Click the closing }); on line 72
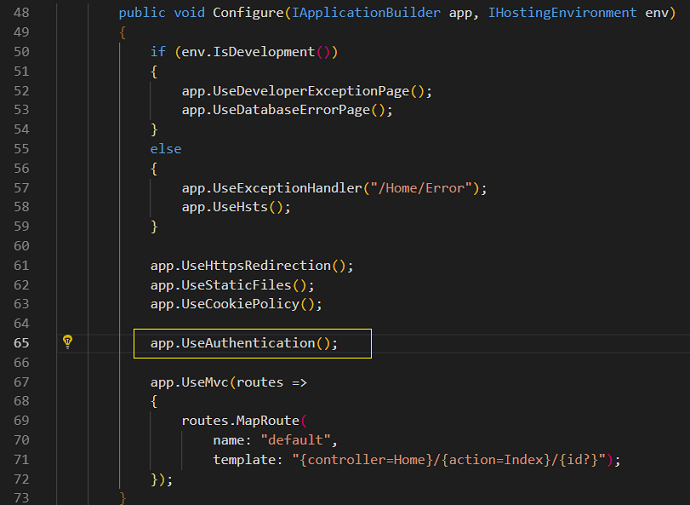The height and width of the screenshot is (505, 690). click(161, 479)
